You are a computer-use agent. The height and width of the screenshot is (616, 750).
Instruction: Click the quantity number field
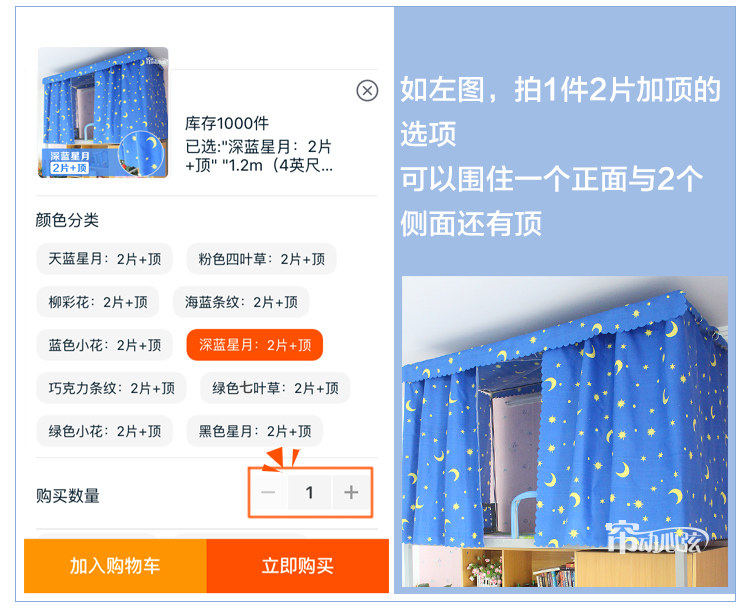(x=309, y=492)
